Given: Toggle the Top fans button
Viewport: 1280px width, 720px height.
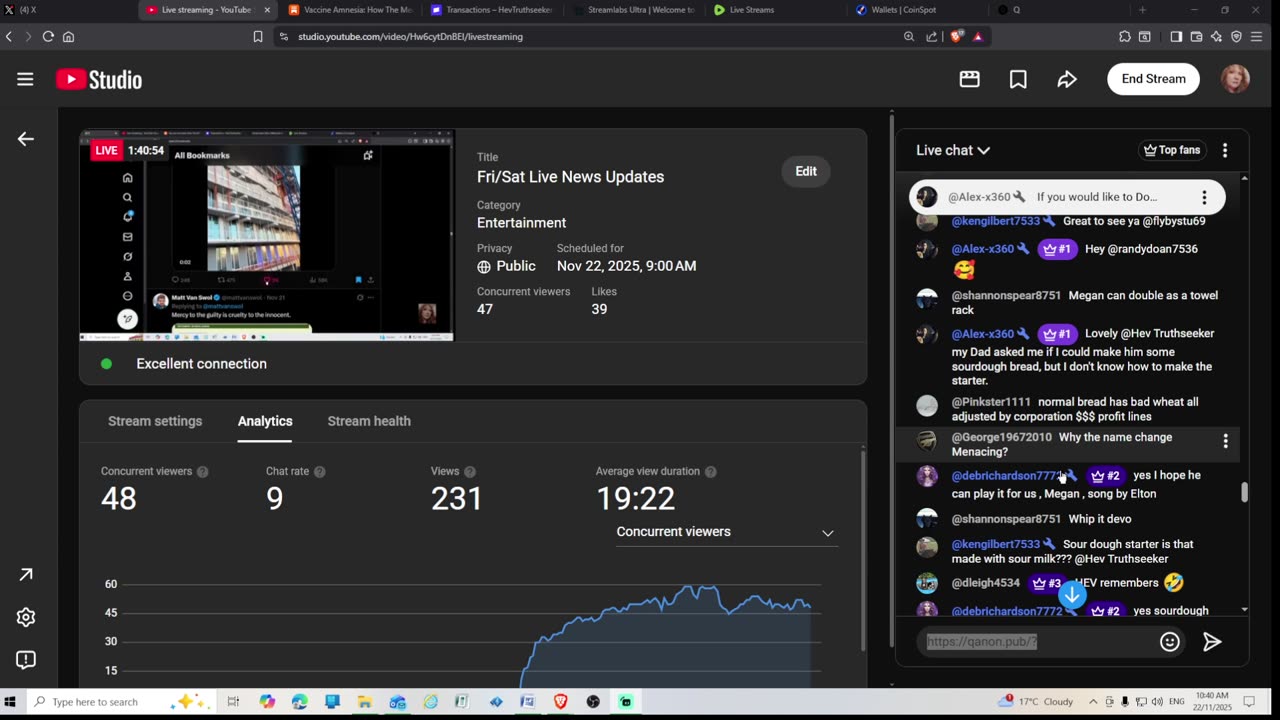Looking at the screenshot, I should (1172, 150).
